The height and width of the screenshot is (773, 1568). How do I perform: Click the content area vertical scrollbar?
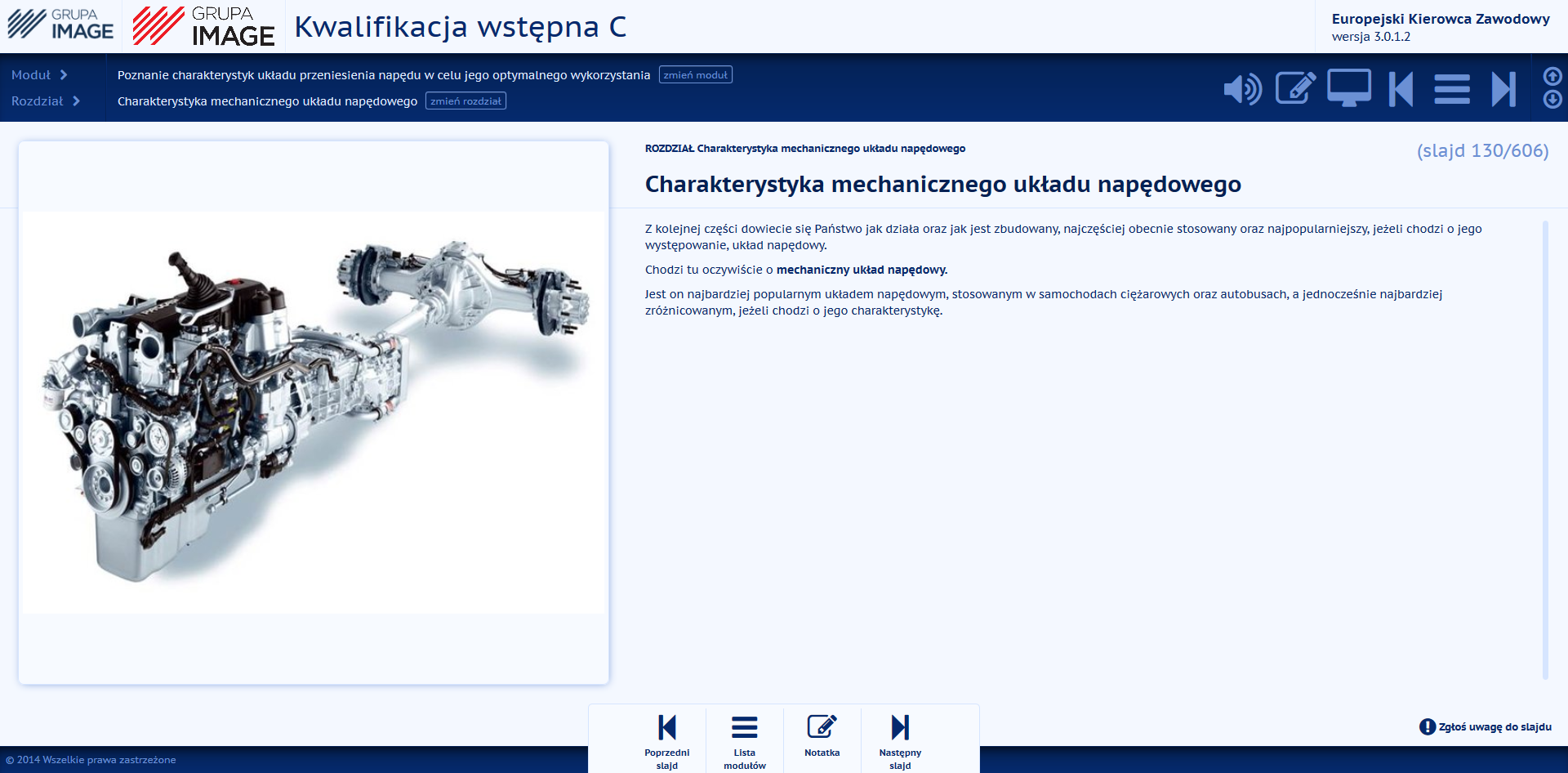[x=1545, y=449]
